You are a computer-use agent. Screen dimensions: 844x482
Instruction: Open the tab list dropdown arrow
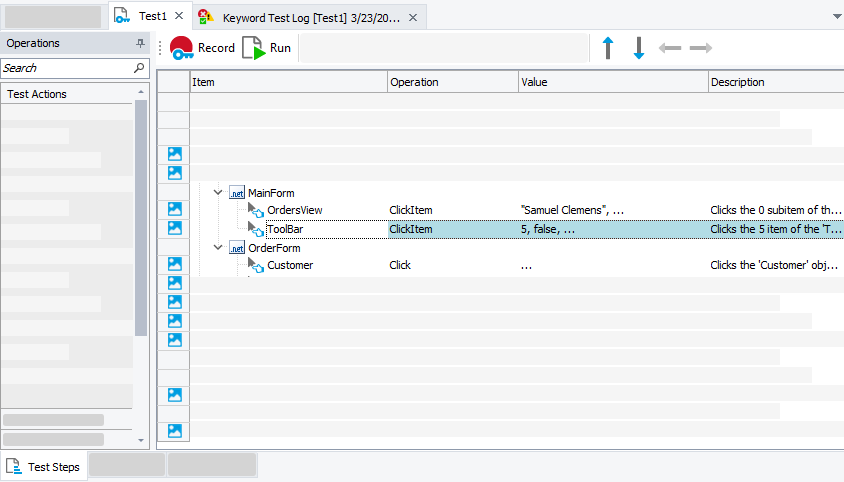click(836, 17)
